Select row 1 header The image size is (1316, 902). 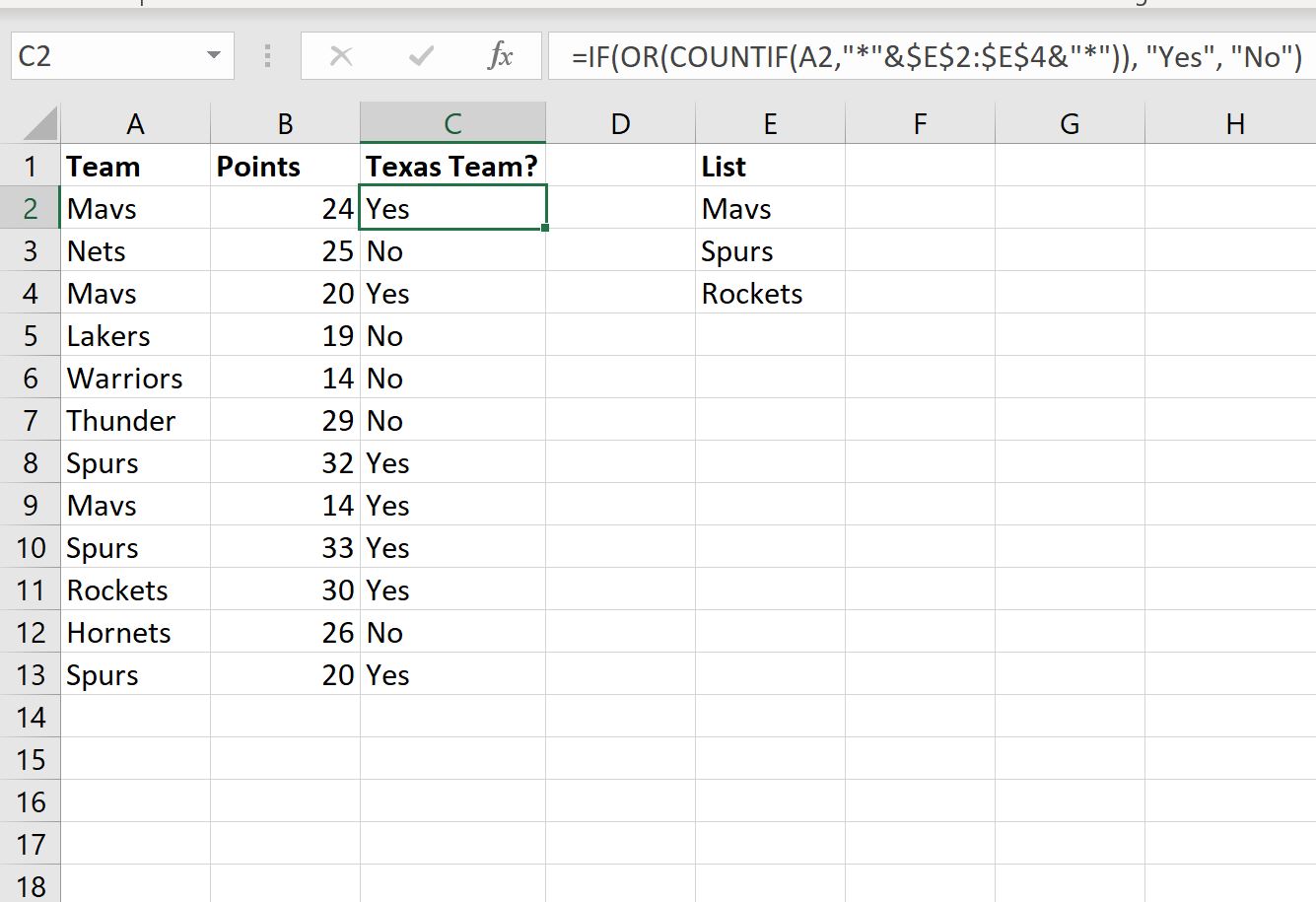point(31,166)
